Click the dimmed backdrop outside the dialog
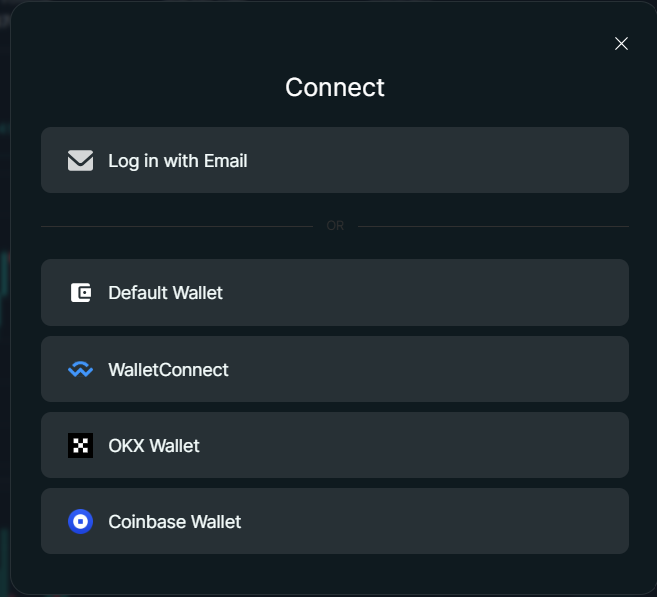The height and width of the screenshot is (597, 657). pos(4,300)
